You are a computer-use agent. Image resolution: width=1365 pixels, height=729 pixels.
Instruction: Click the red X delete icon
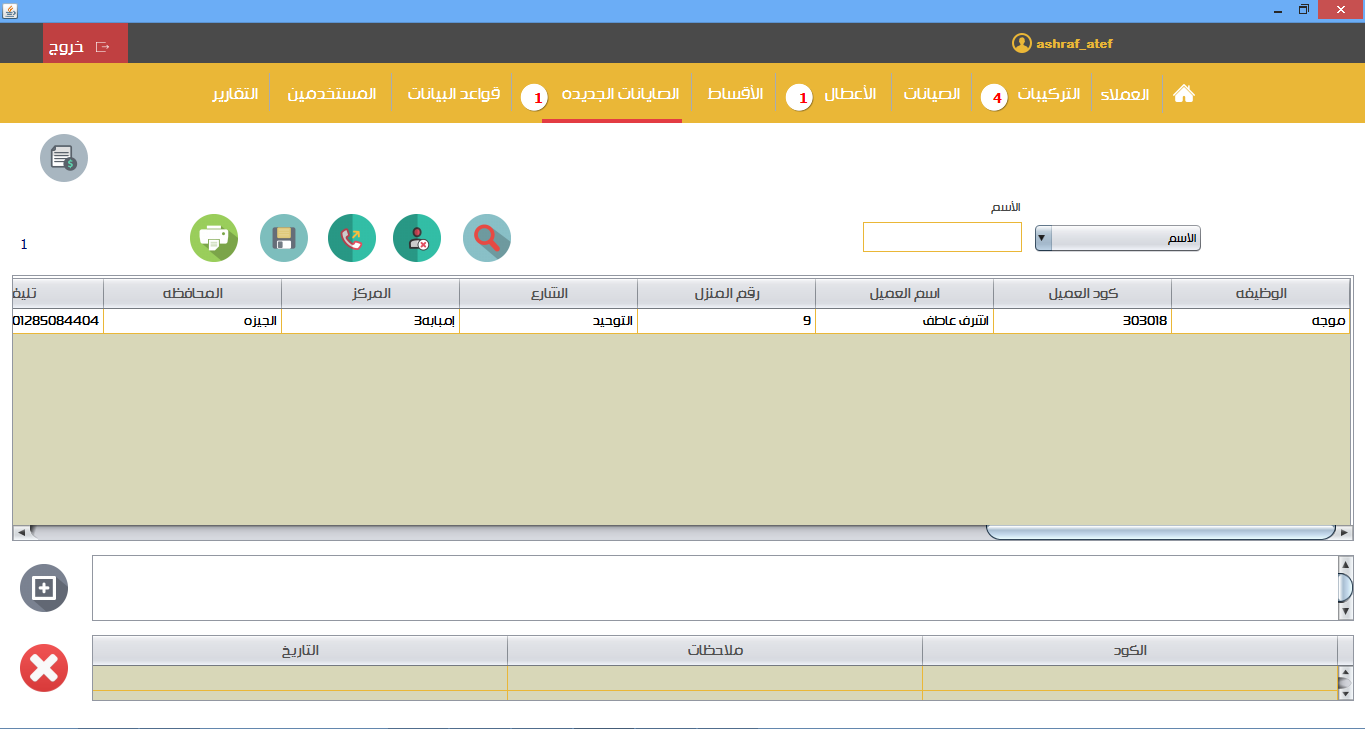[x=44, y=668]
